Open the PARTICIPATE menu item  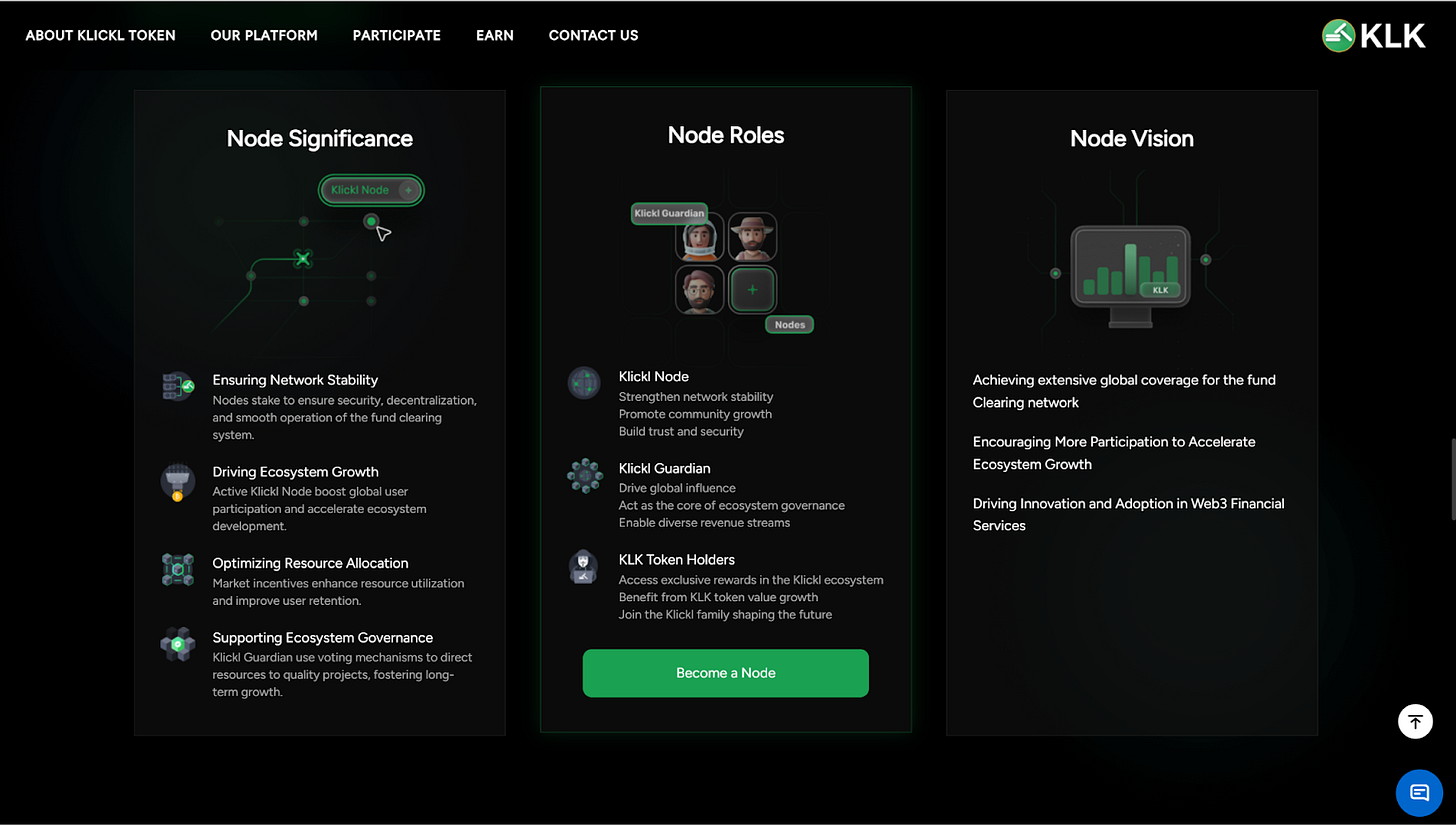tap(397, 35)
